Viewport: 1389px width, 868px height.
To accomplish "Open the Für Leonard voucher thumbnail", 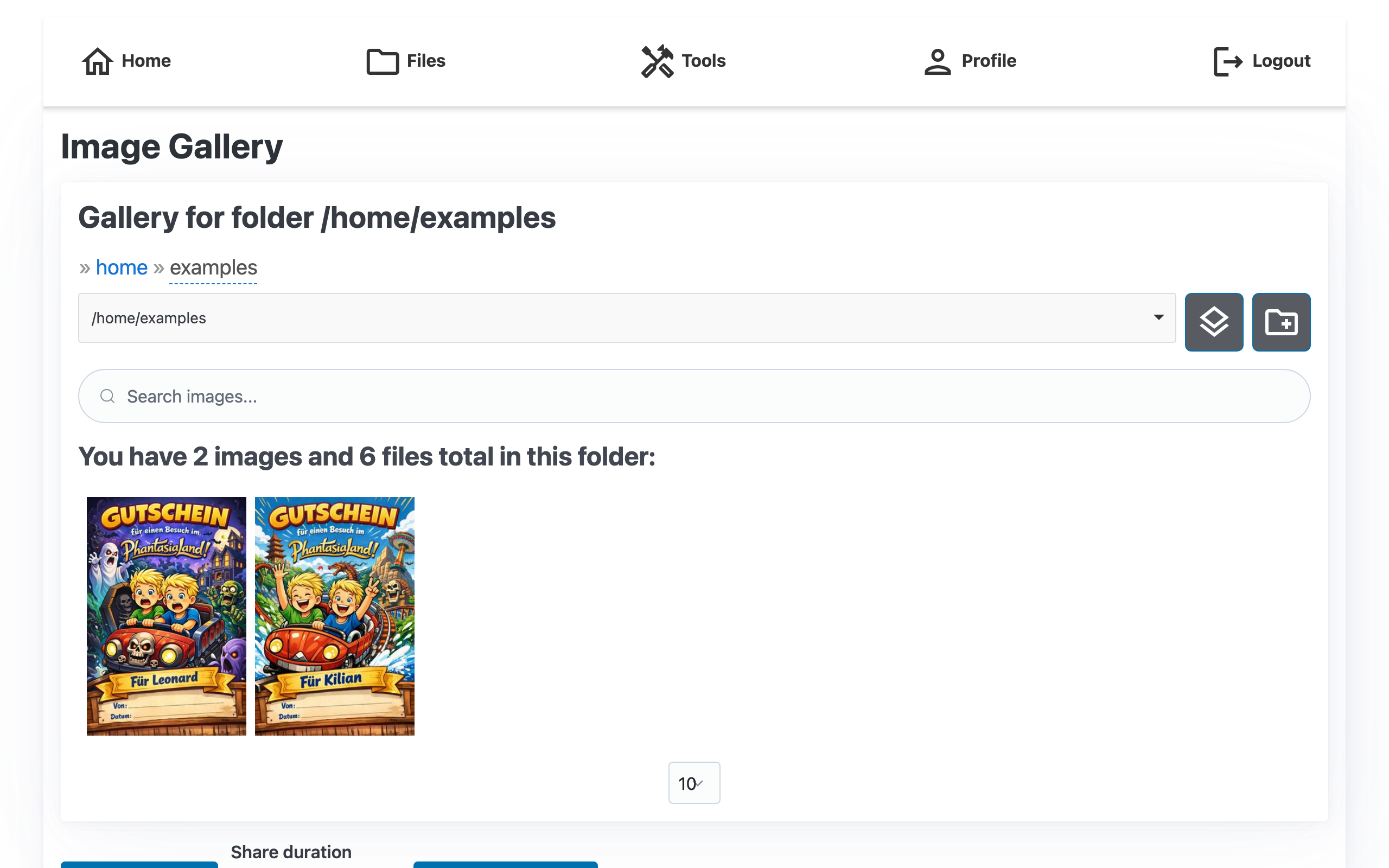I will [x=167, y=615].
